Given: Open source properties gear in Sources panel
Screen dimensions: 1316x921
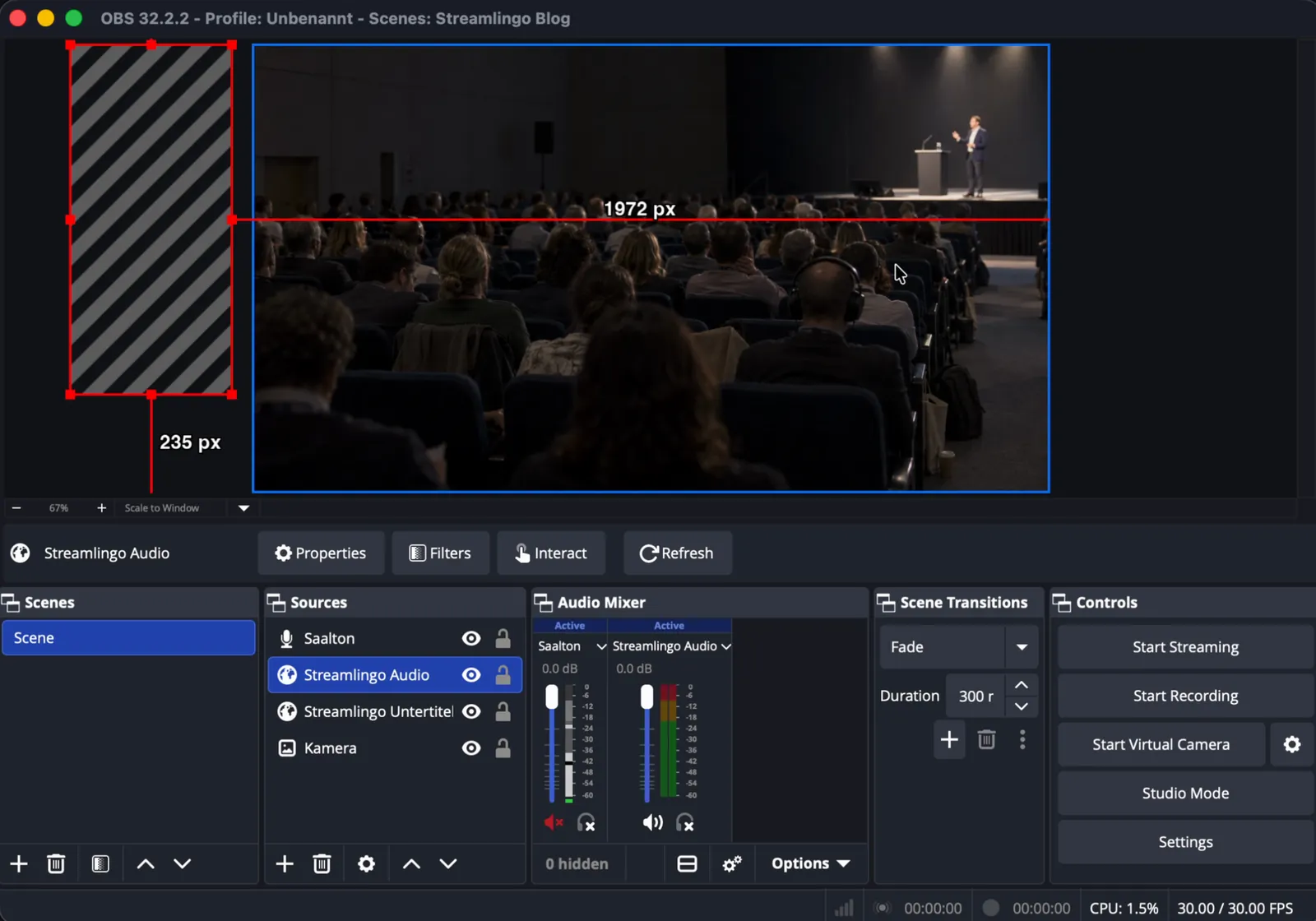Looking at the screenshot, I should coord(367,863).
